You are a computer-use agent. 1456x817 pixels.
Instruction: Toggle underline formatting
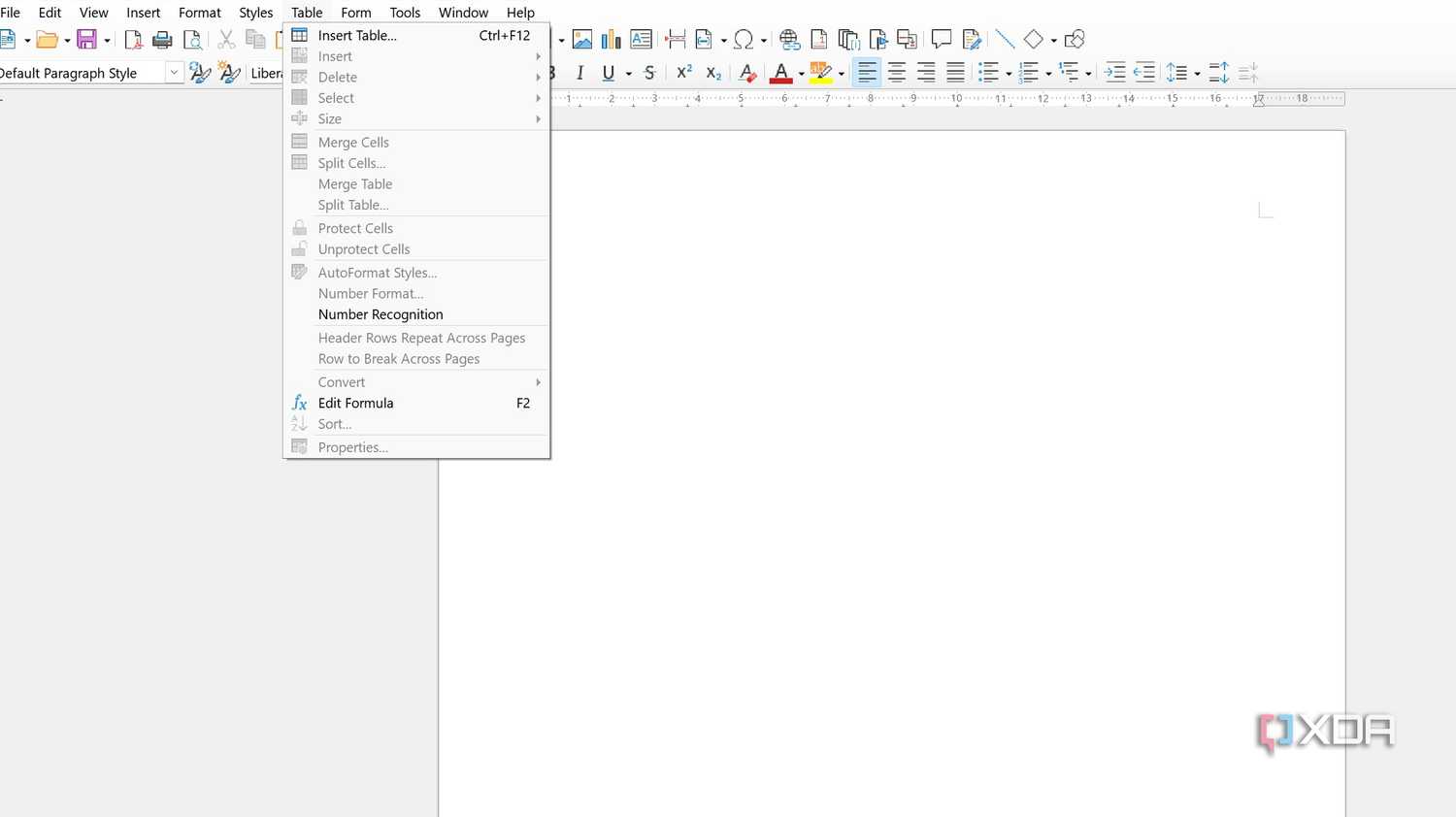[609, 73]
